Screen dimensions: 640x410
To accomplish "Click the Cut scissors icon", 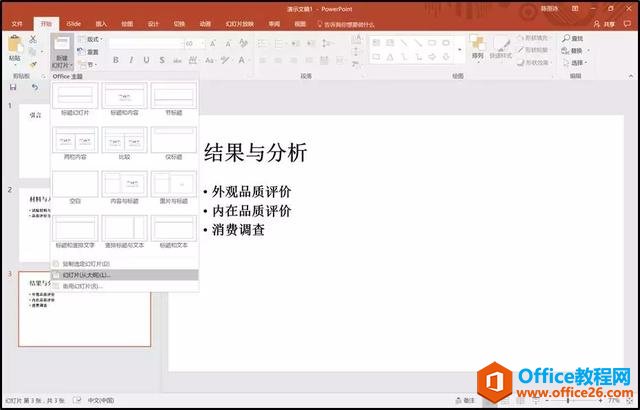I will [x=33, y=39].
